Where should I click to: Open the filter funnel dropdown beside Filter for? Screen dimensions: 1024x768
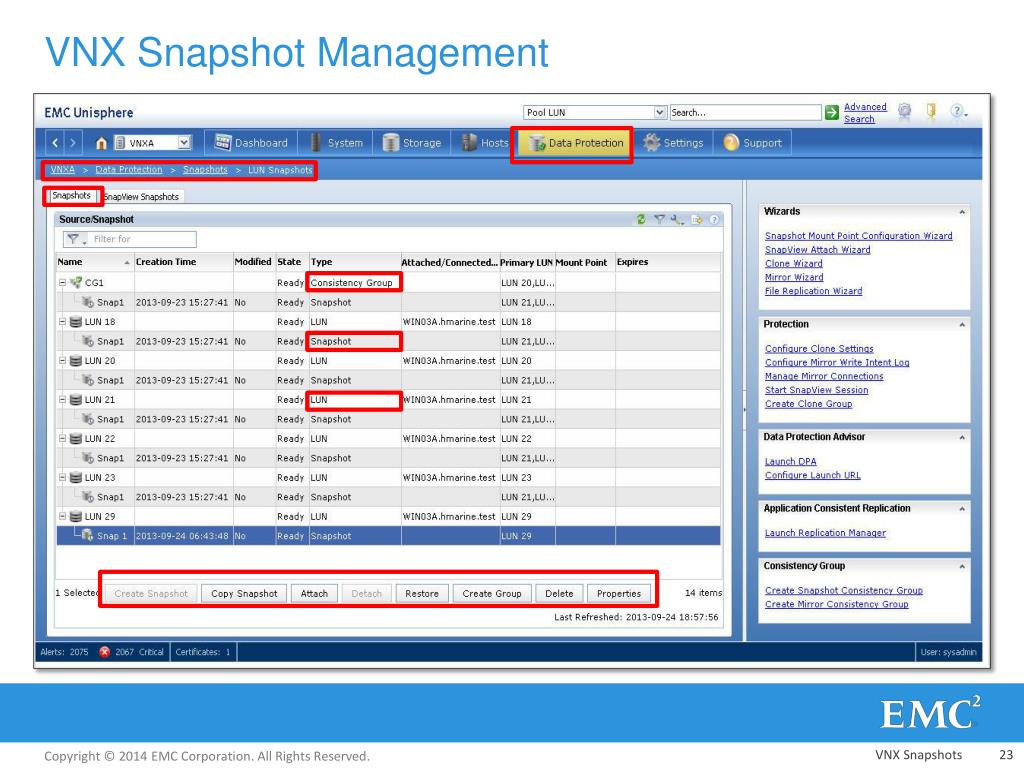[x=76, y=239]
